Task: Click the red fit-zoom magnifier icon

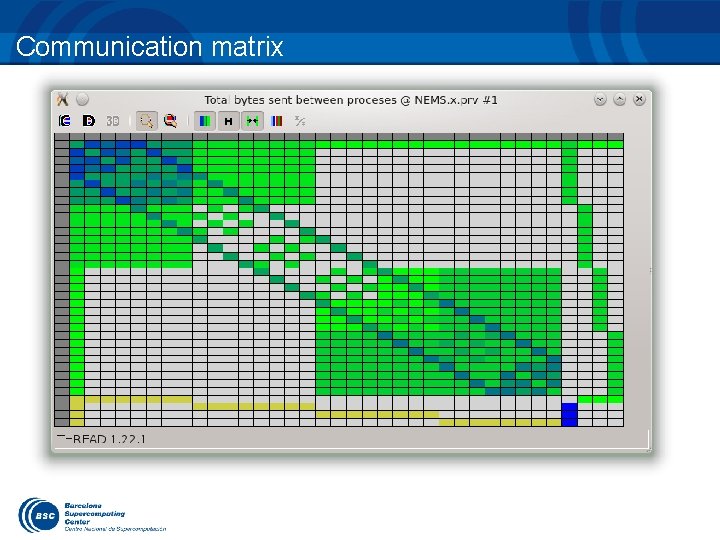Action: coord(170,121)
